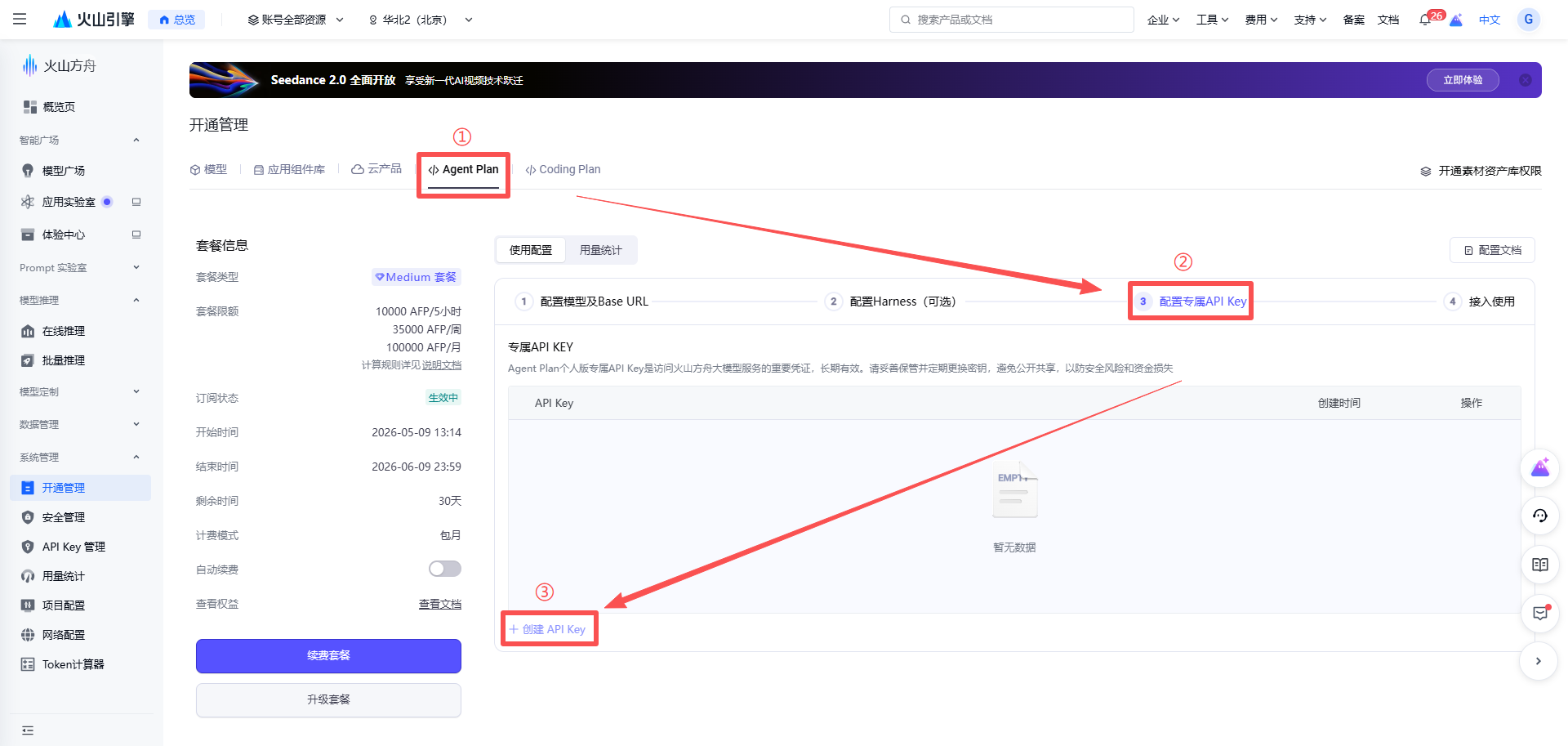Click the 升级套餐 button
This screenshot has width=1568, height=746.
point(328,699)
